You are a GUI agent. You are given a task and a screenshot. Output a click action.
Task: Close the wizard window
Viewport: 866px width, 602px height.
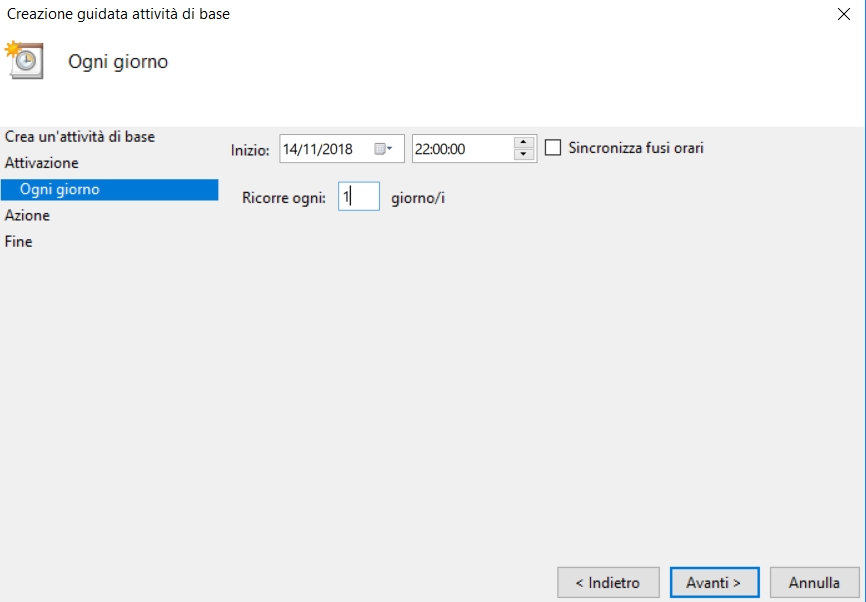(843, 14)
